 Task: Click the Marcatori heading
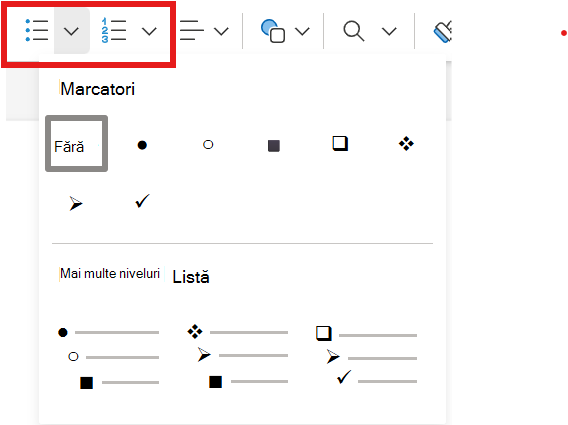[x=98, y=89]
